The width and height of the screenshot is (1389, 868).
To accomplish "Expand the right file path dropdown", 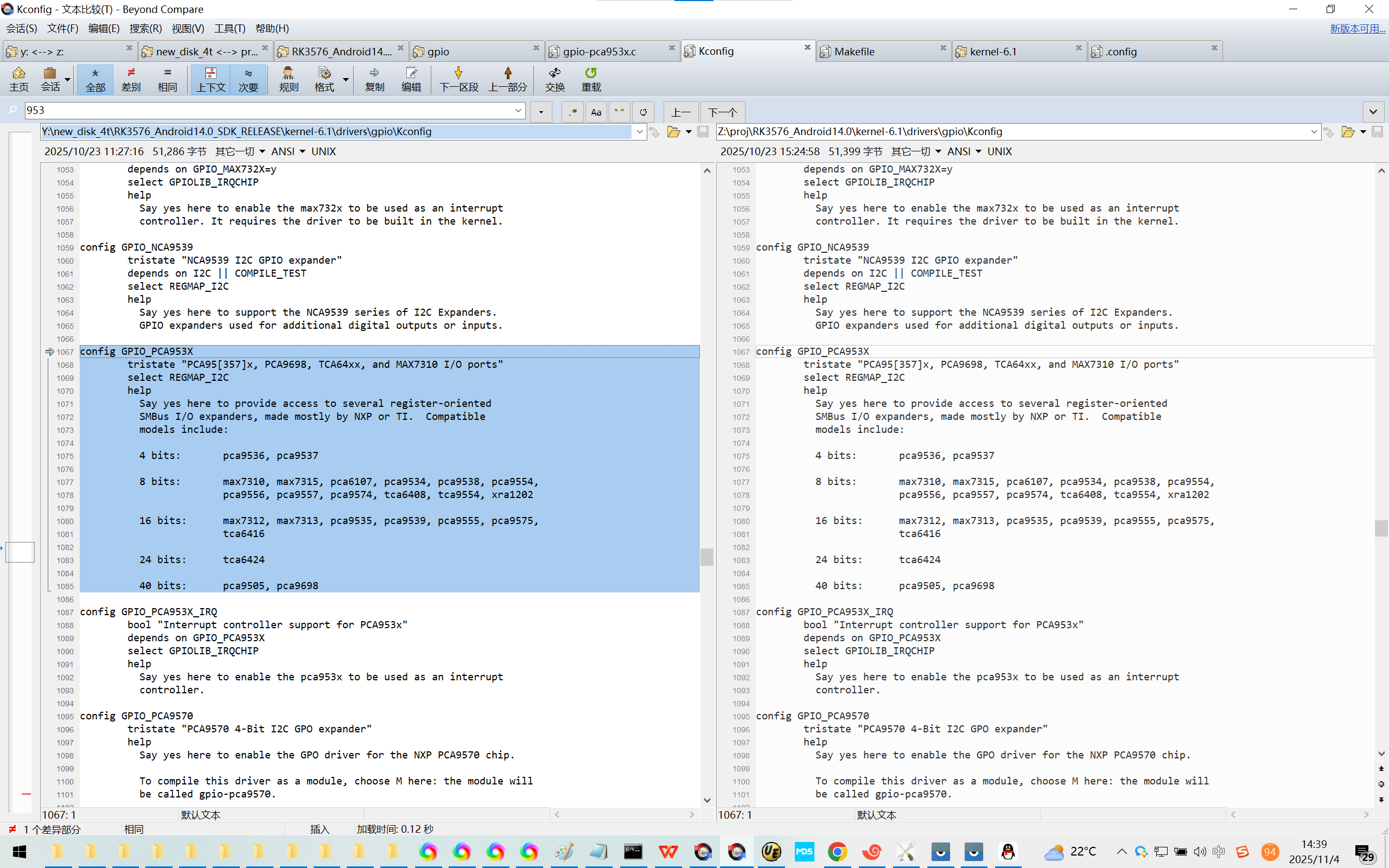I will (x=1313, y=132).
